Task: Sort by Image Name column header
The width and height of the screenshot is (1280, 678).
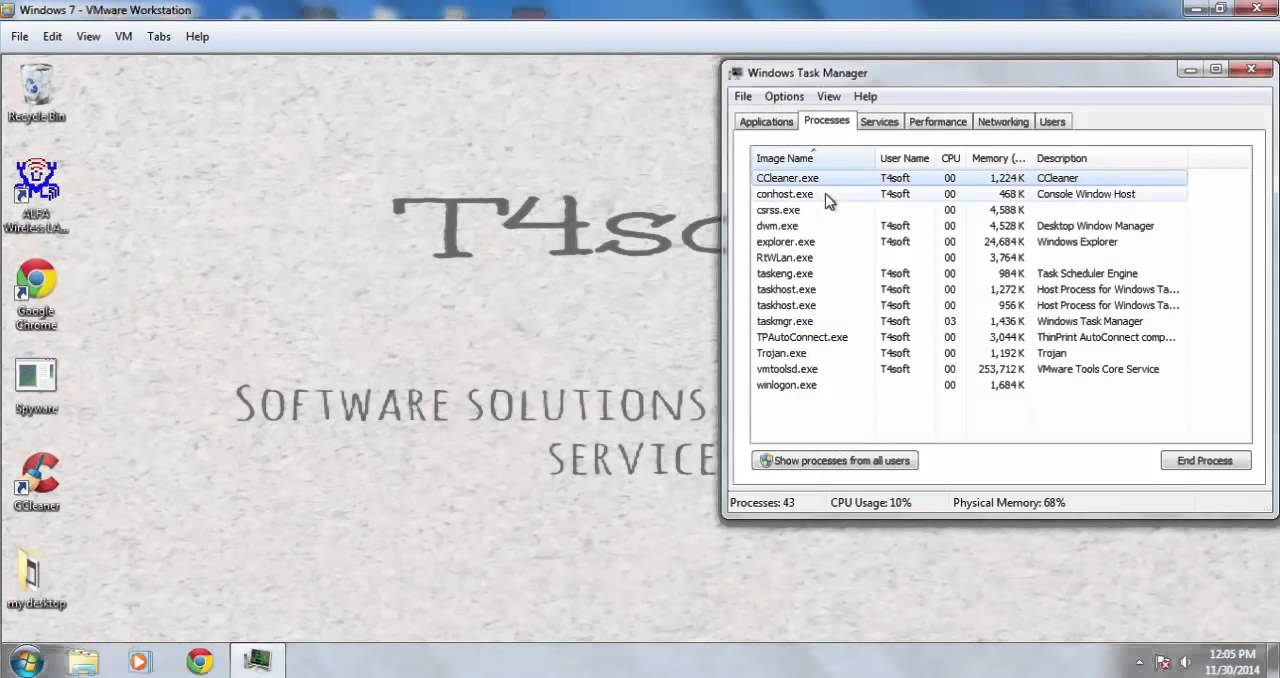Action: (x=813, y=158)
